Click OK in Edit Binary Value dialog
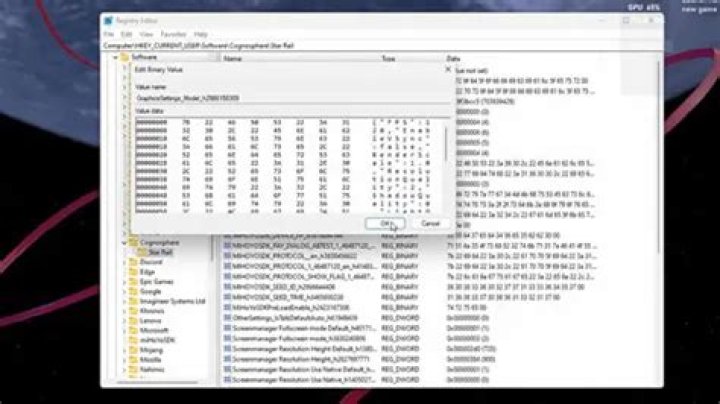The image size is (720, 404). tap(385, 224)
